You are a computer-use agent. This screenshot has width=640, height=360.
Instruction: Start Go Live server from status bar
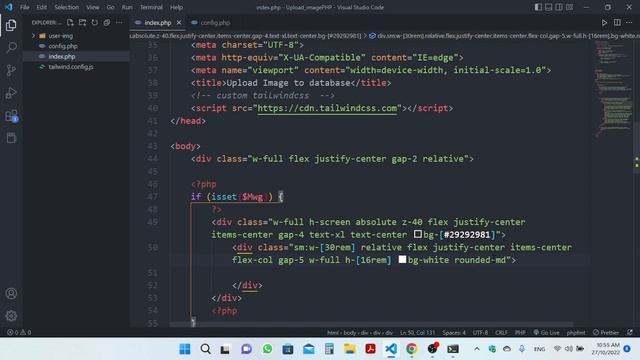coord(547,332)
